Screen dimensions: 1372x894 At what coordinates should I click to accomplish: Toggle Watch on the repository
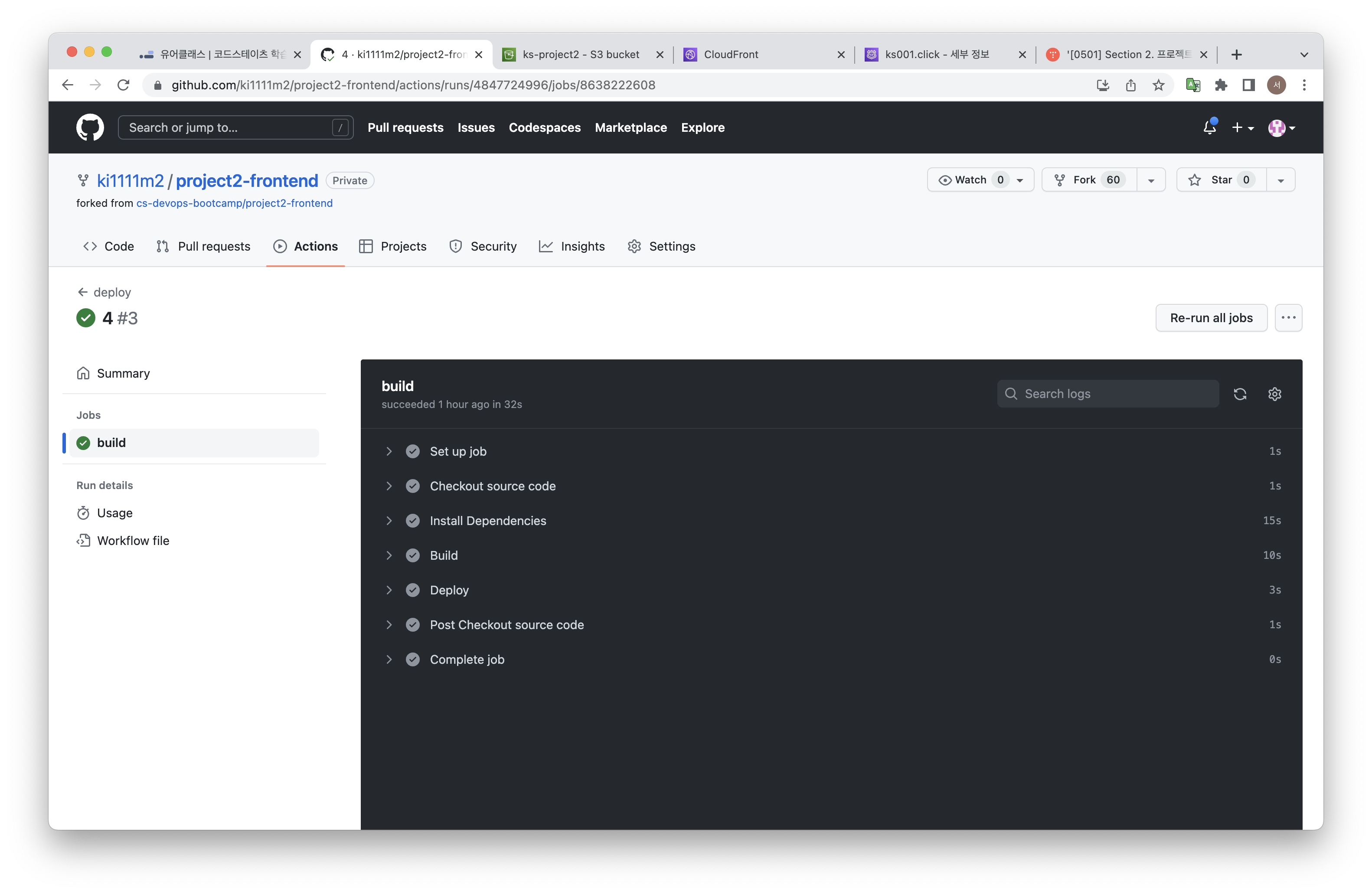(x=971, y=180)
